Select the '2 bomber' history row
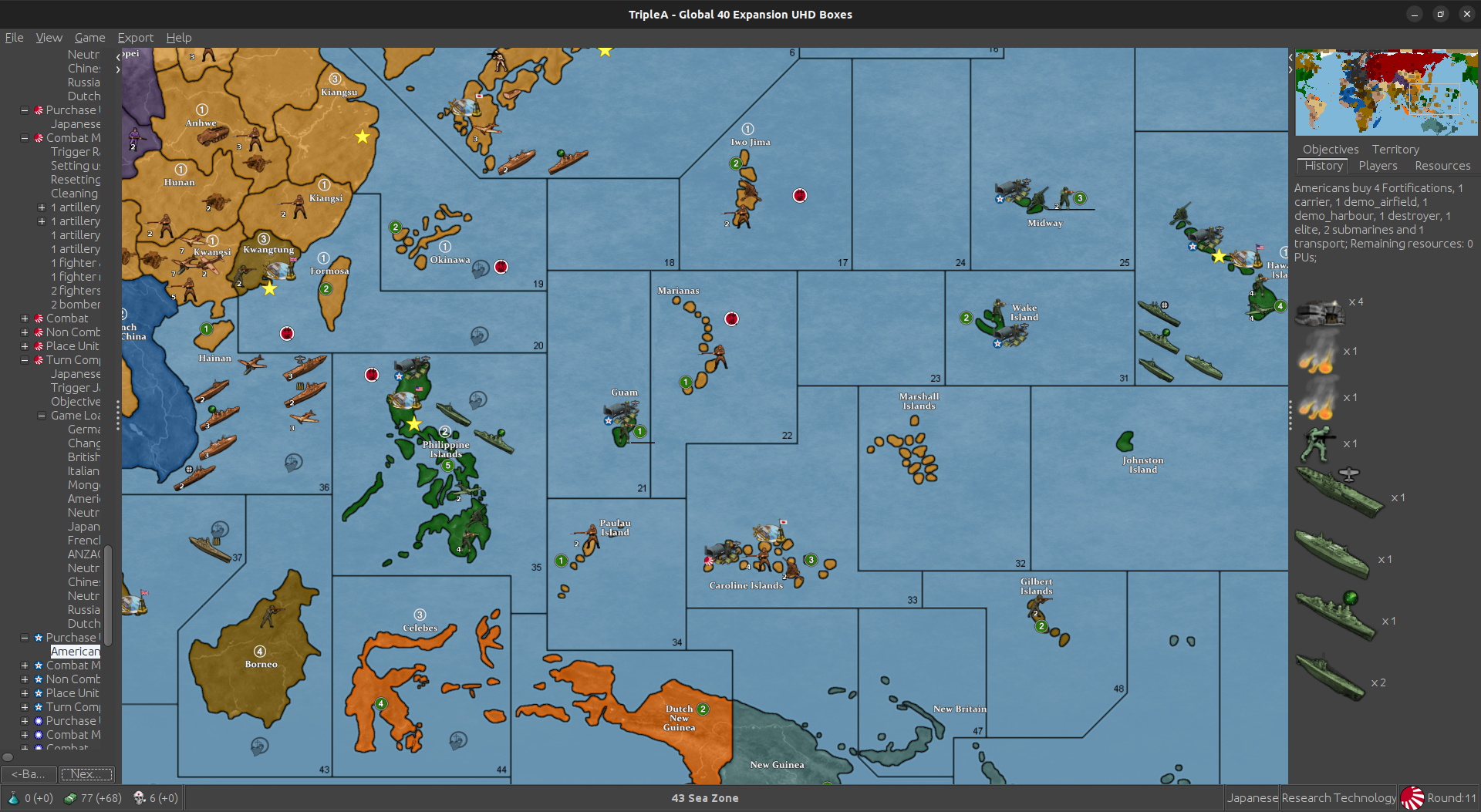Viewport: 1481px width, 812px height. point(76,305)
